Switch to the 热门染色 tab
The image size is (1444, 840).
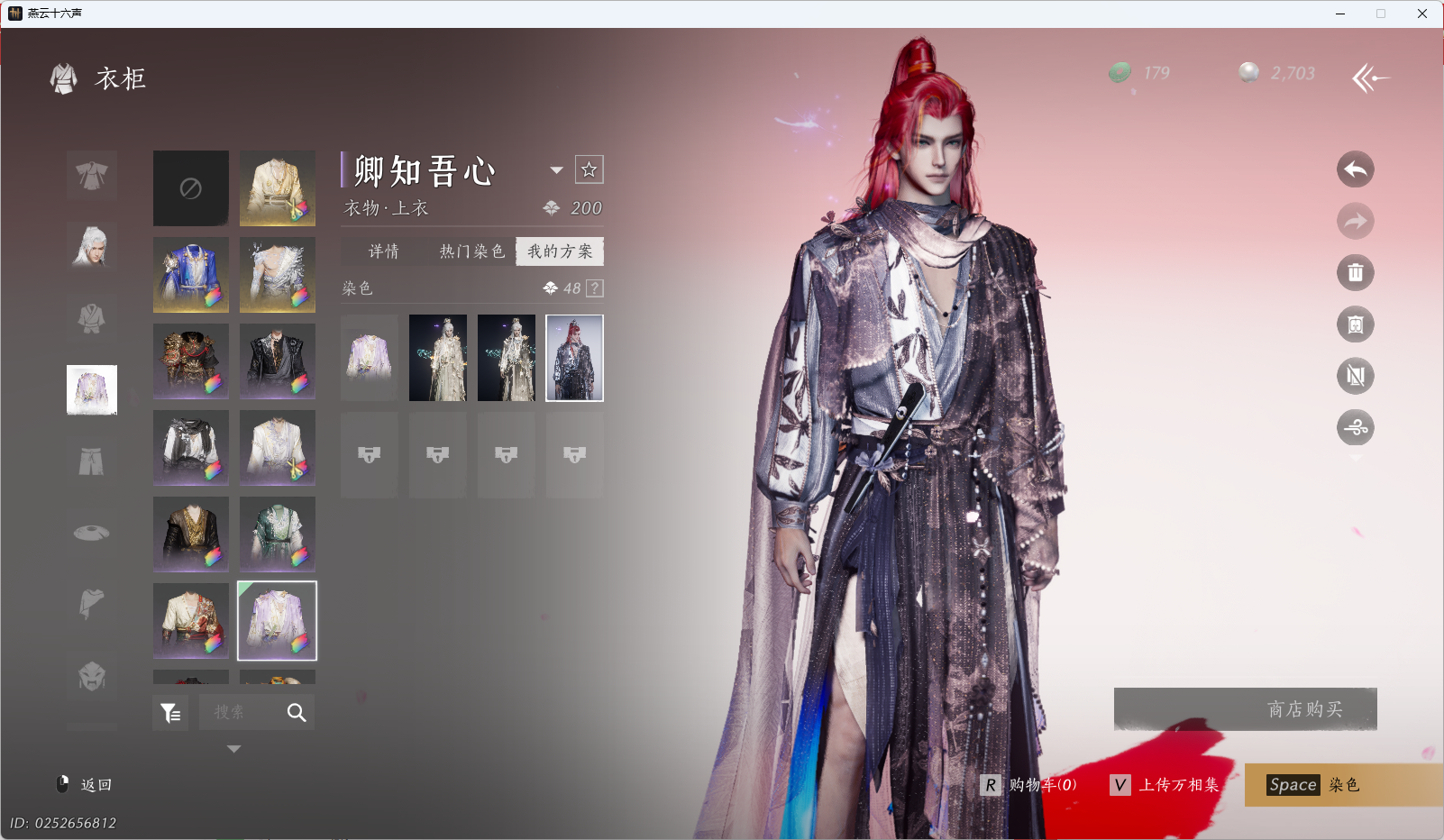(x=470, y=251)
